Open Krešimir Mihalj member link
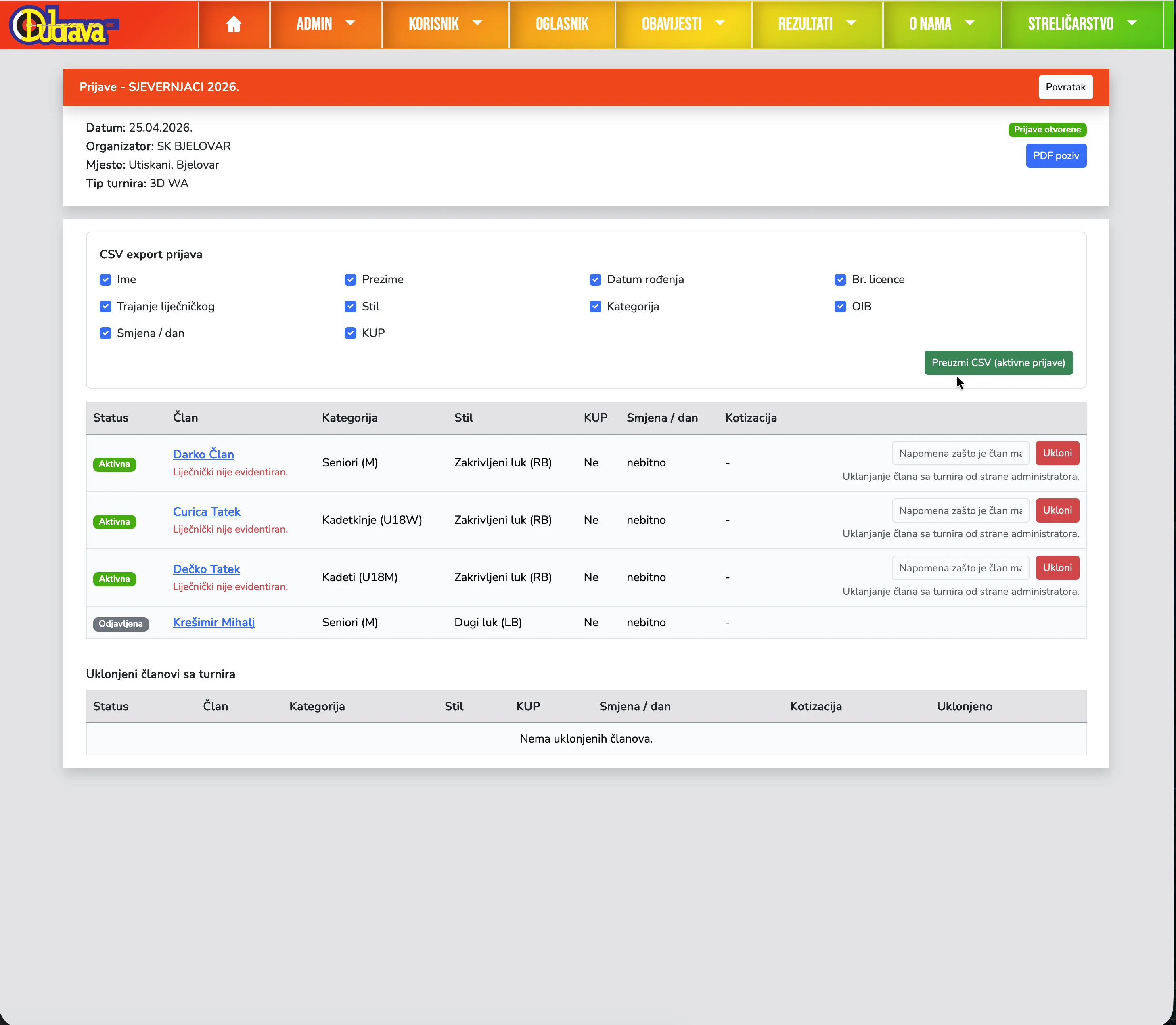Screen dimensions: 1176x1025 pos(214,622)
